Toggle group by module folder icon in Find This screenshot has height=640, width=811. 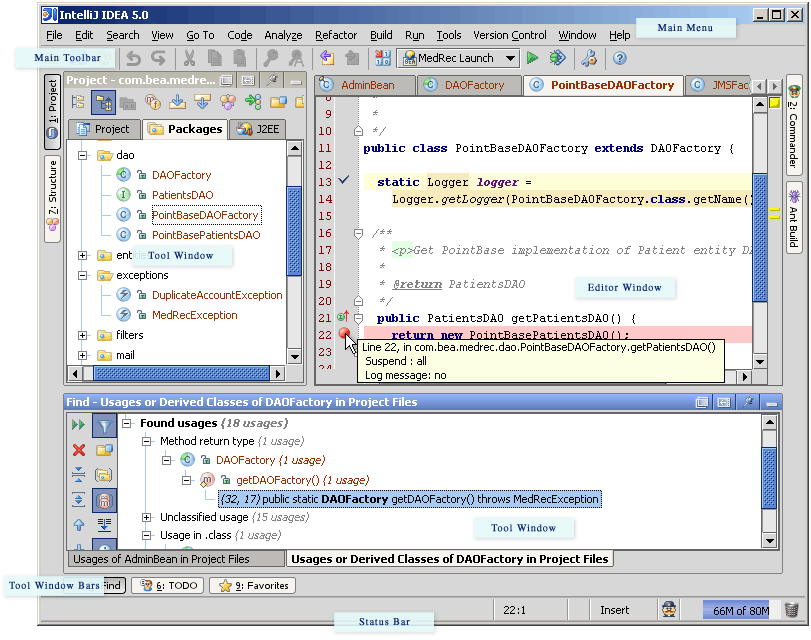point(104,450)
